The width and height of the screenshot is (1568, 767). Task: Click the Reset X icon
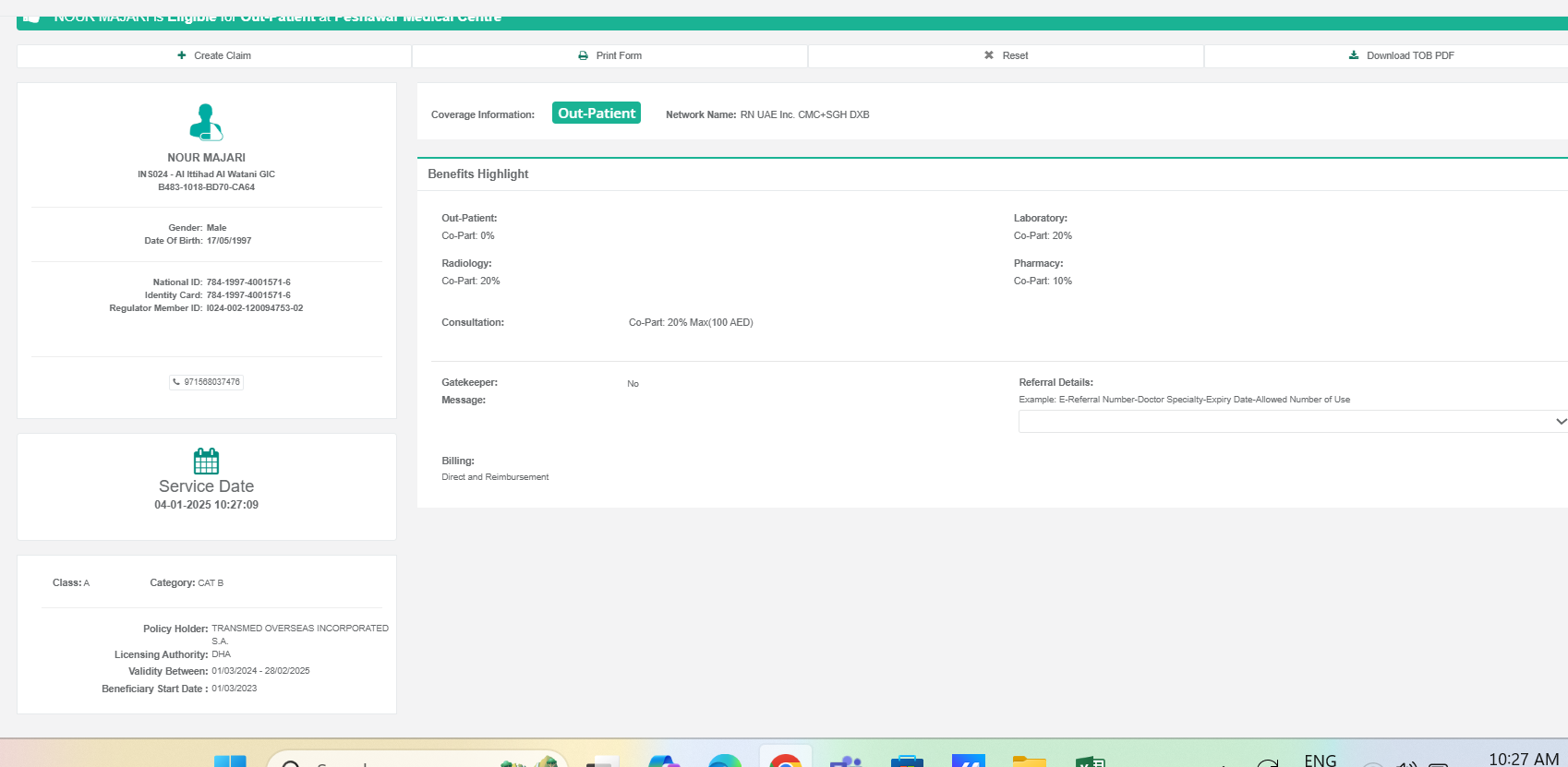[x=989, y=55]
